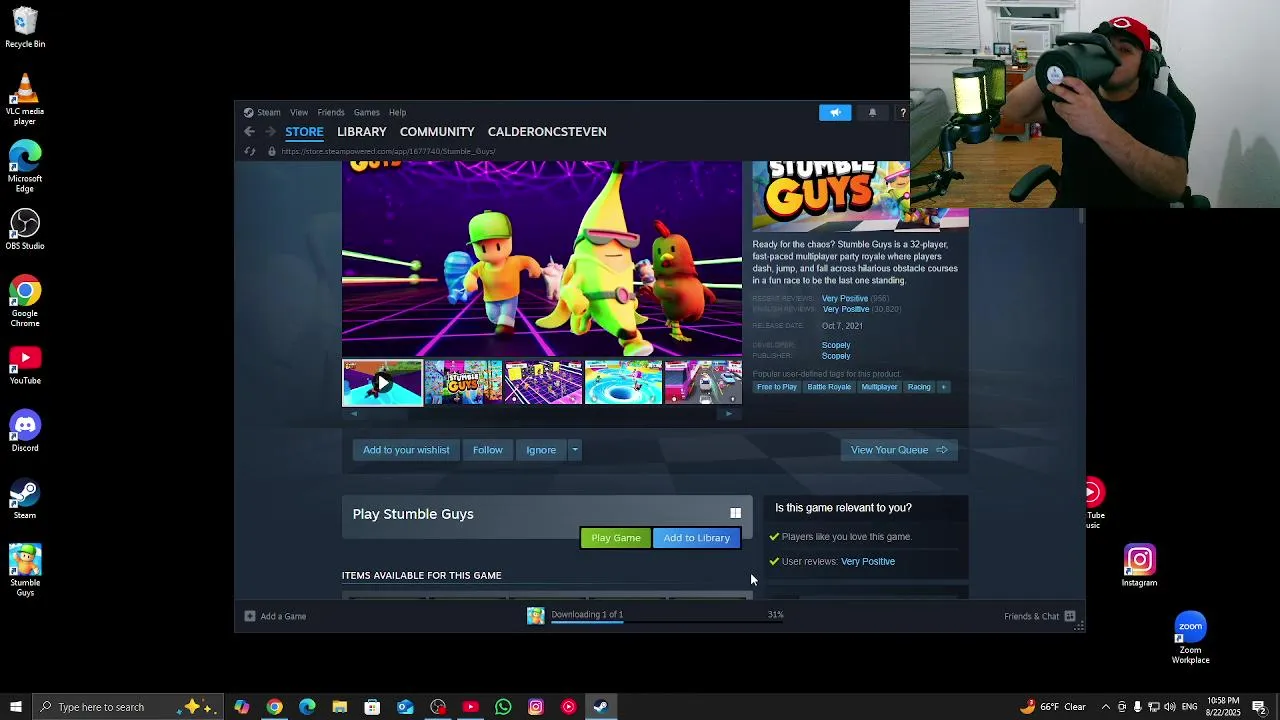Select the Stumble Guys logo thumbnail
1280x720 pixels.
pos(463,383)
